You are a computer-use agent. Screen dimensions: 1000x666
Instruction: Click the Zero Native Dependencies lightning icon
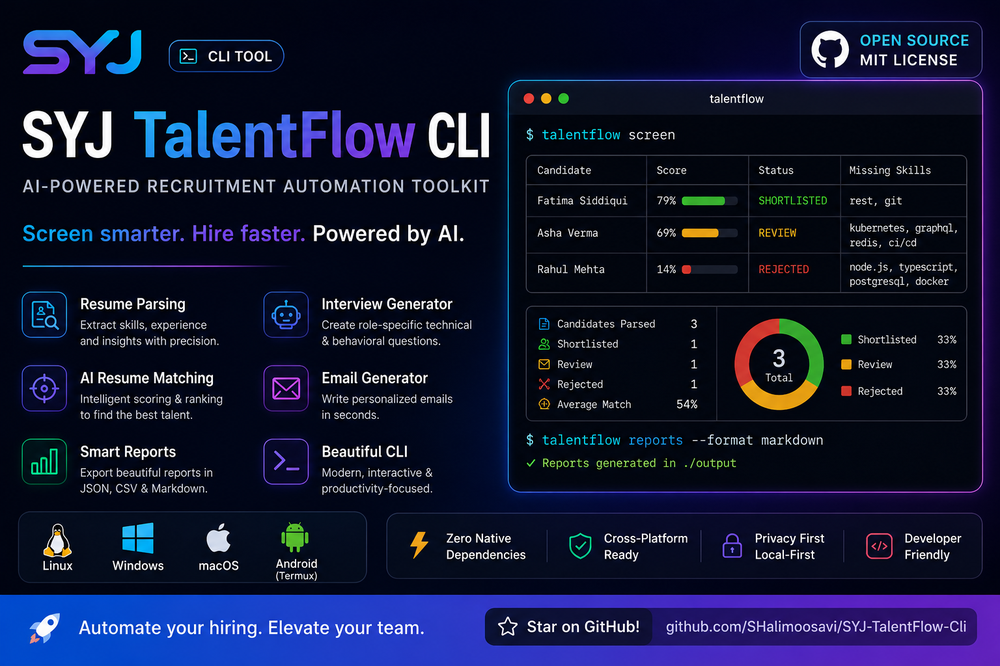click(419, 545)
